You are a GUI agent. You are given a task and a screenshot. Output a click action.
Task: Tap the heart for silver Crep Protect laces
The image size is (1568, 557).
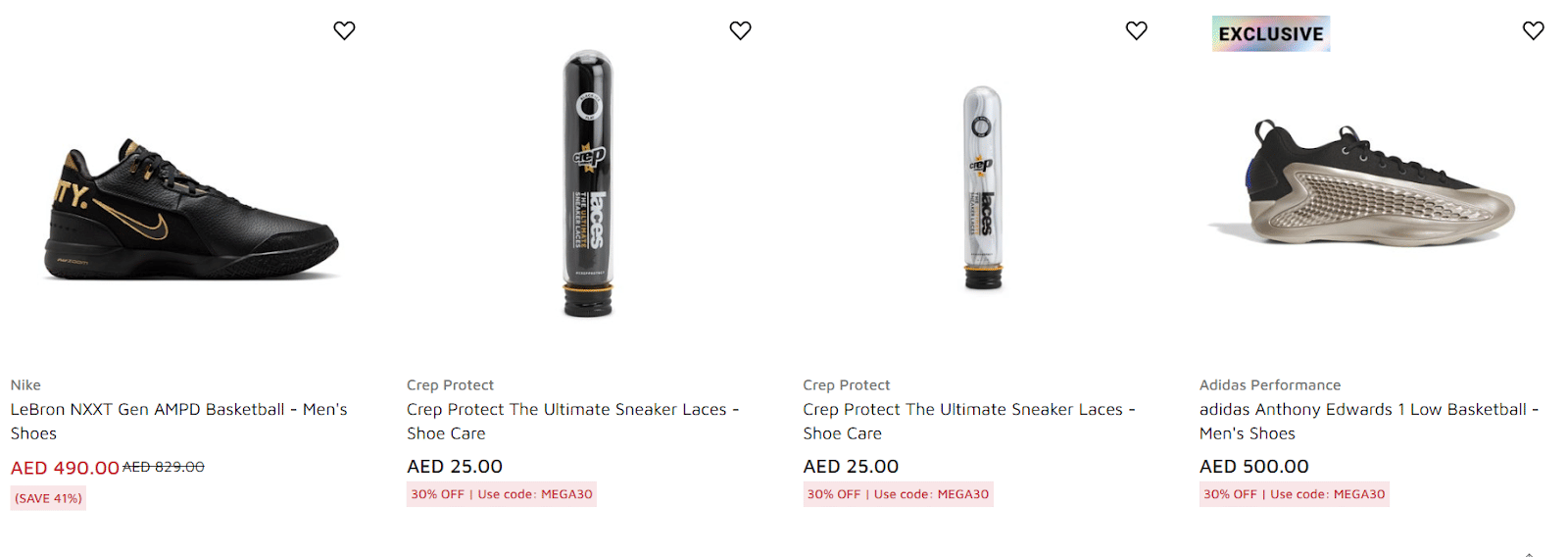[1136, 30]
